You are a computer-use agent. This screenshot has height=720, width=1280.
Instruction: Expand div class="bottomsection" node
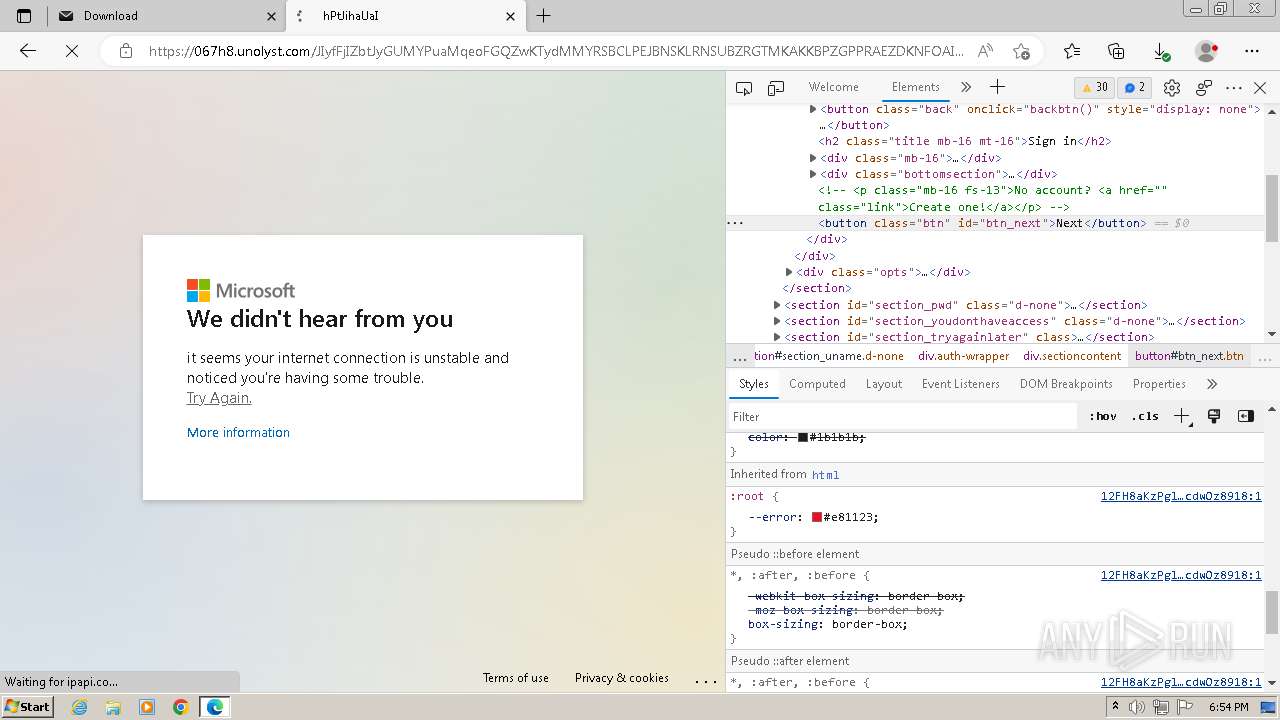pyautogui.click(x=813, y=174)
